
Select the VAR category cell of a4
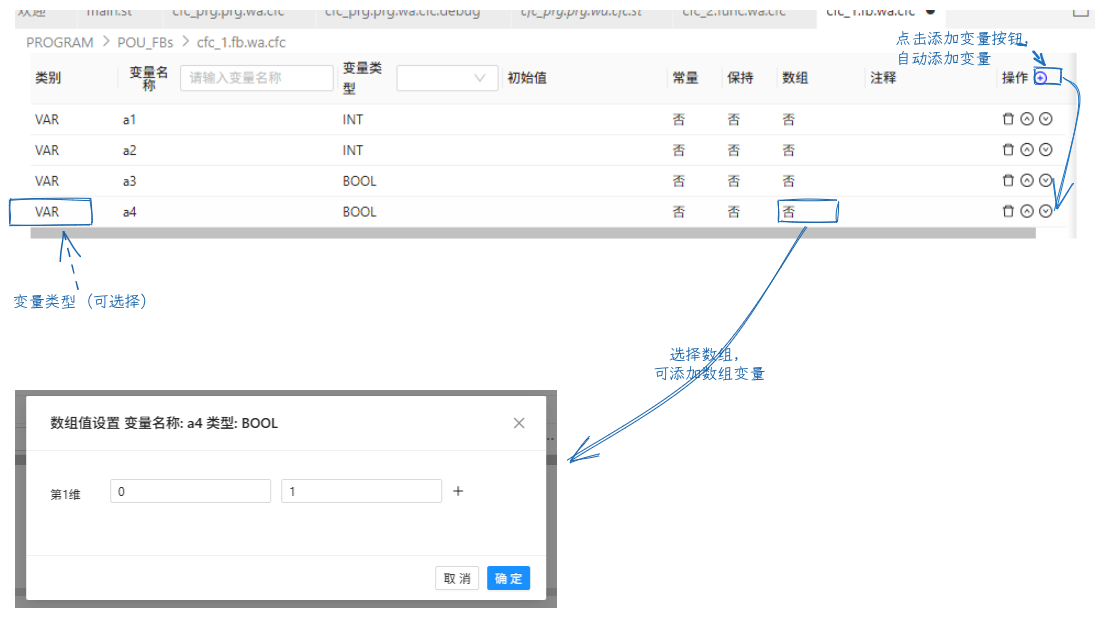coord(47,211)
